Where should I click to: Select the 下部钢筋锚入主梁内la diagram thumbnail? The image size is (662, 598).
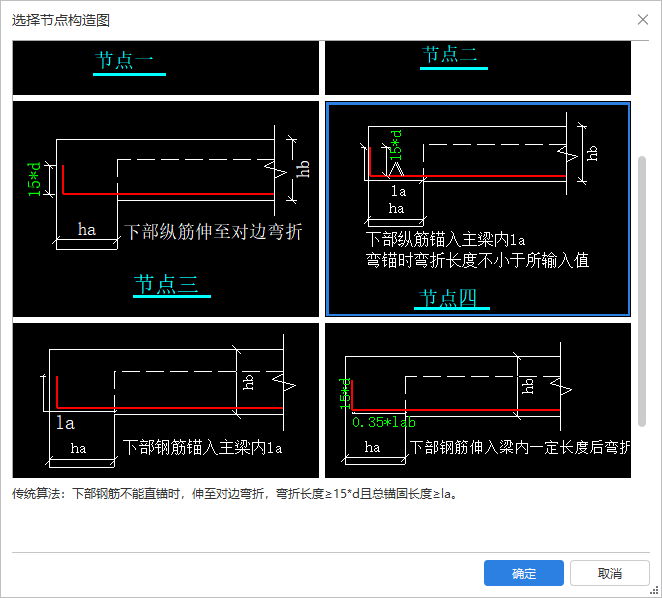pos(166,400)
